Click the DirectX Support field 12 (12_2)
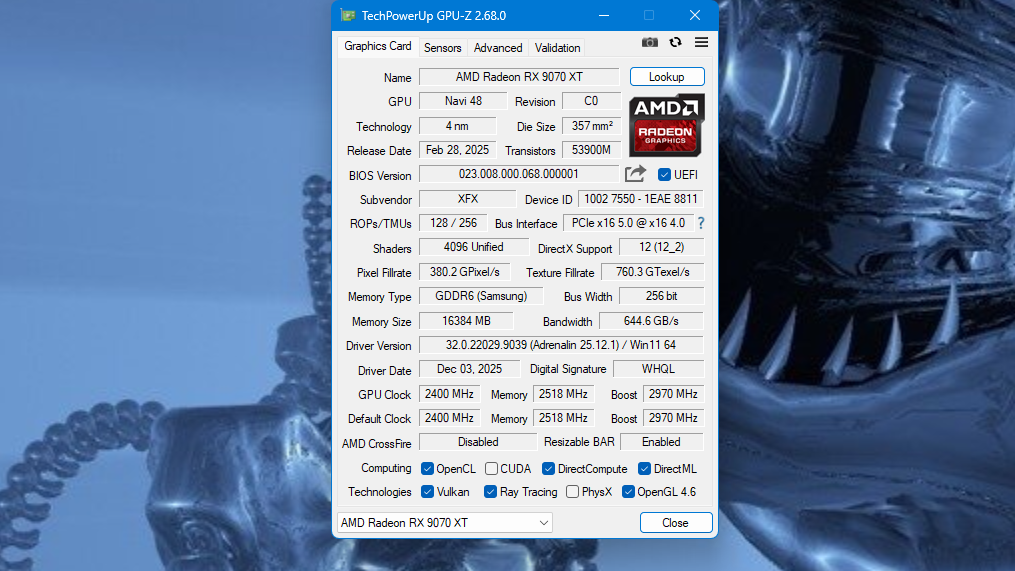Screen dimensions: 1015x571 [662, 247]
